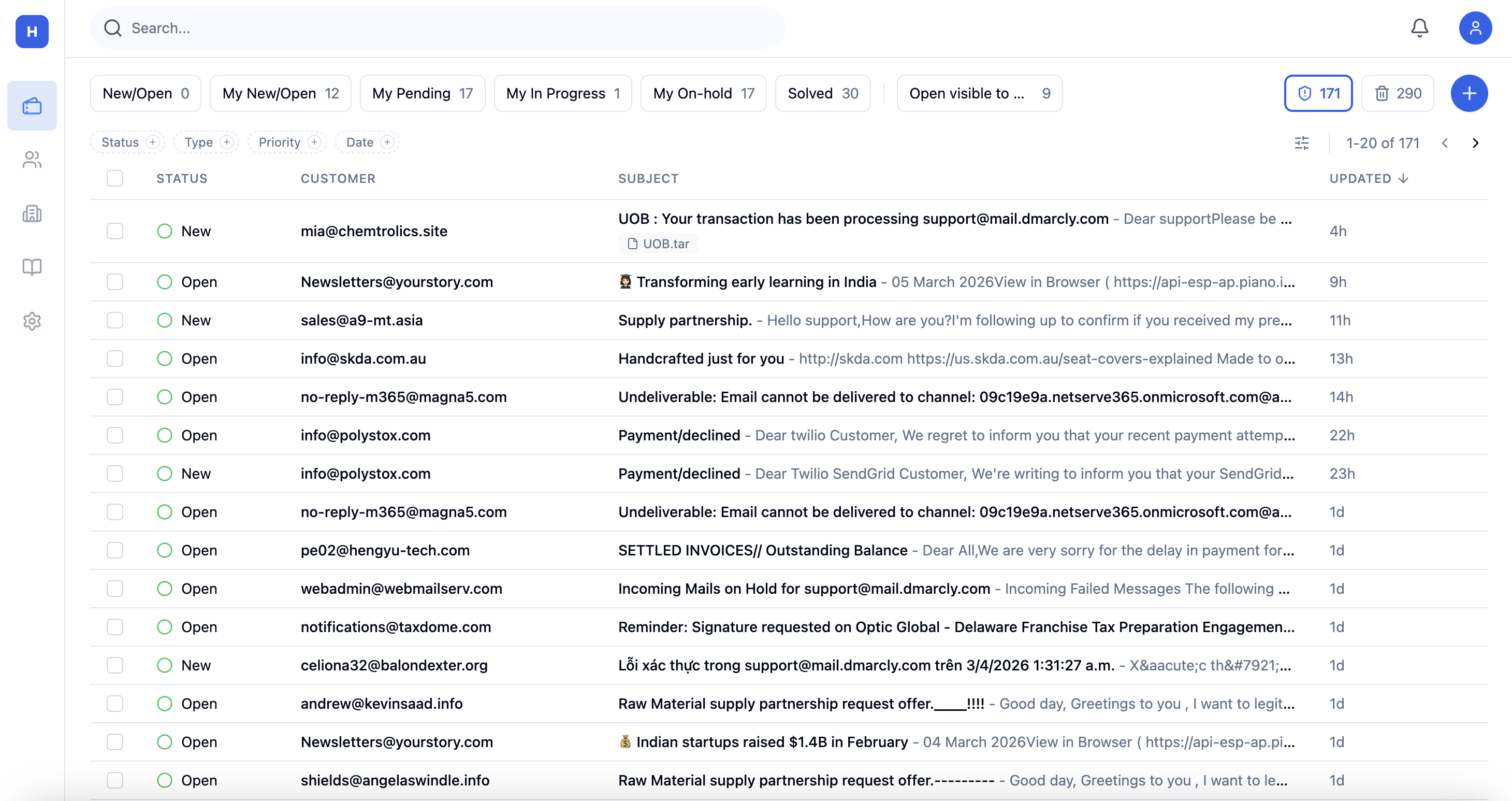The width and height of the screenshot is (1512, 801).
Task: Open Settings via the gear icon
Action: click(x=32, y=321)
